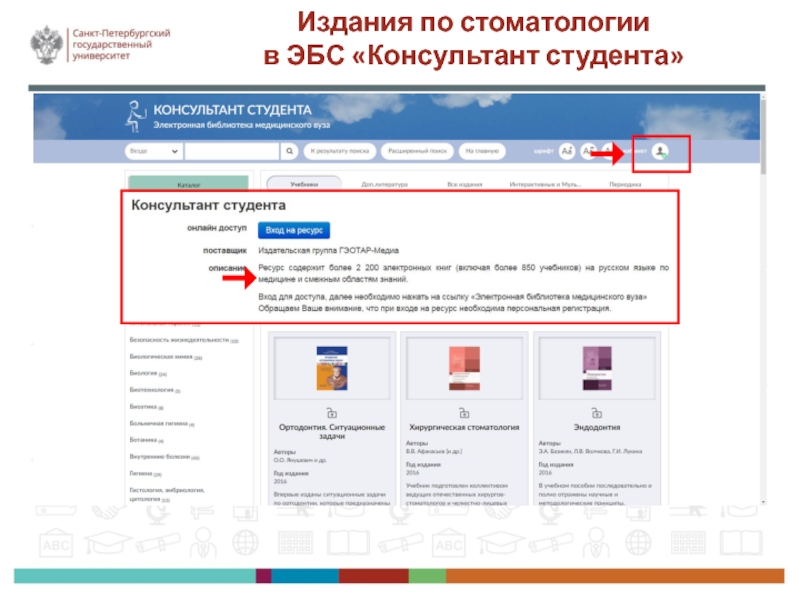The image size is (800, 600).
Task: Open Расширенный поиск
Action: 417,151
